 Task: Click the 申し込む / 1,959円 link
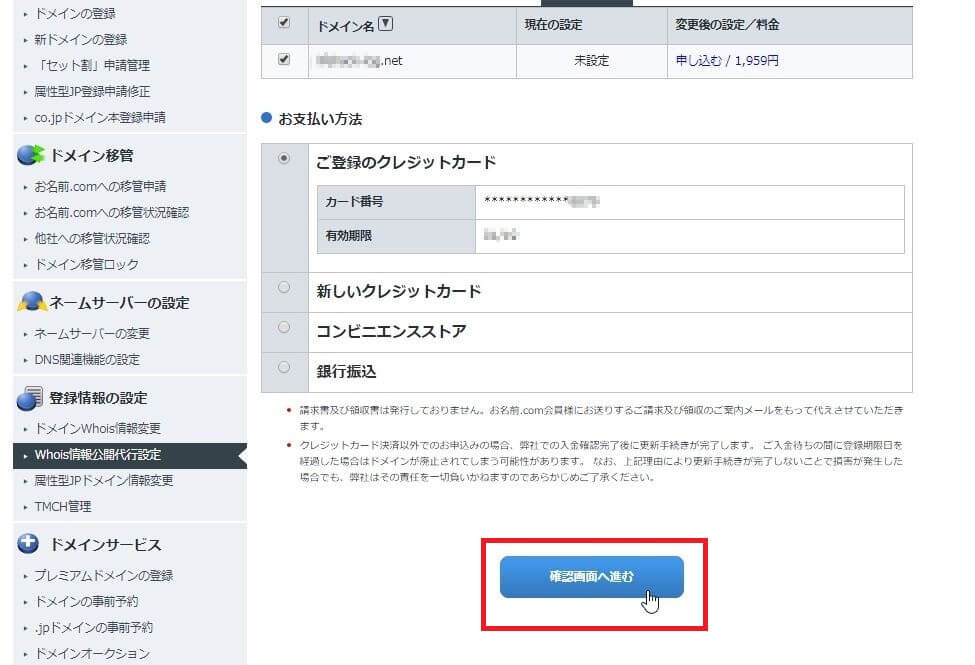(x=727, y=61)
